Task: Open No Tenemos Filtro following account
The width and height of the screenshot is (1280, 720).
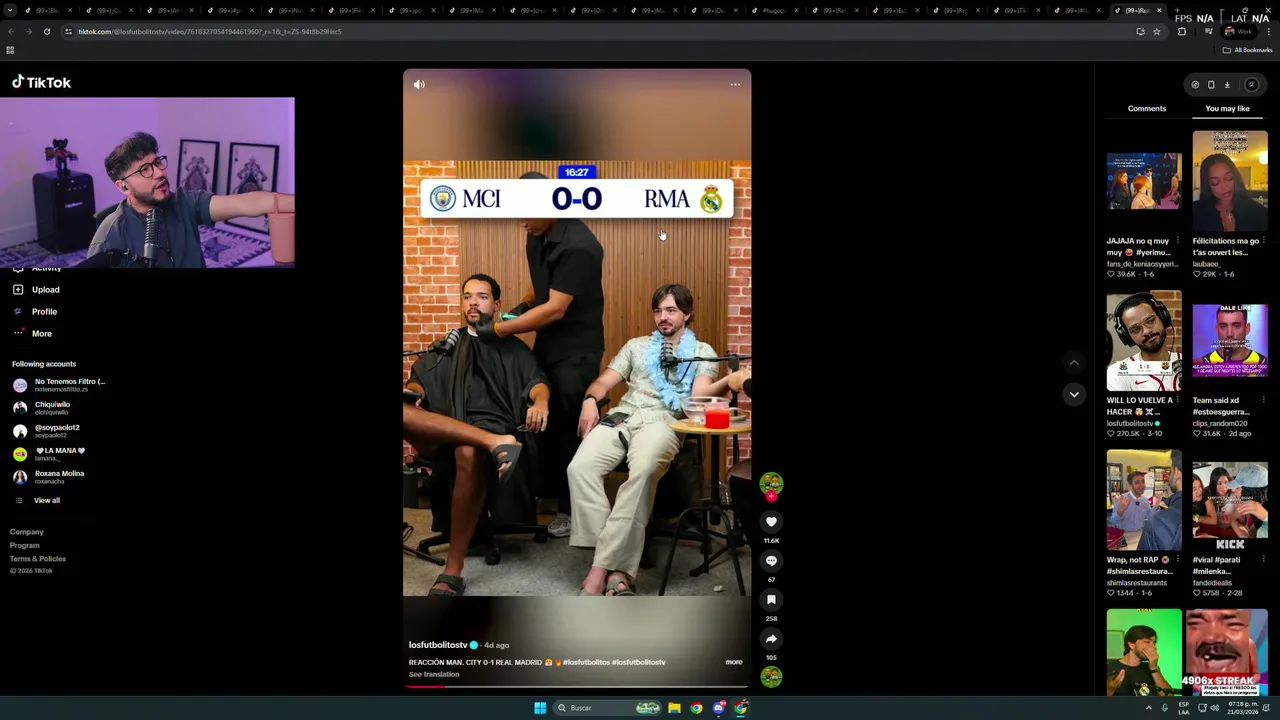Action: click(x=59, y=385)
